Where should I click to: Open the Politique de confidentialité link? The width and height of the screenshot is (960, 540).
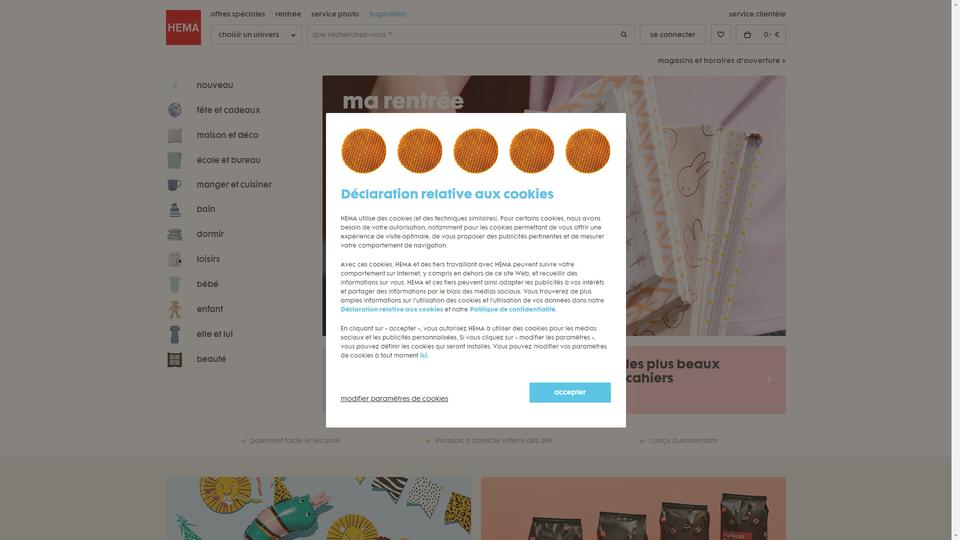tap(512, 310)
